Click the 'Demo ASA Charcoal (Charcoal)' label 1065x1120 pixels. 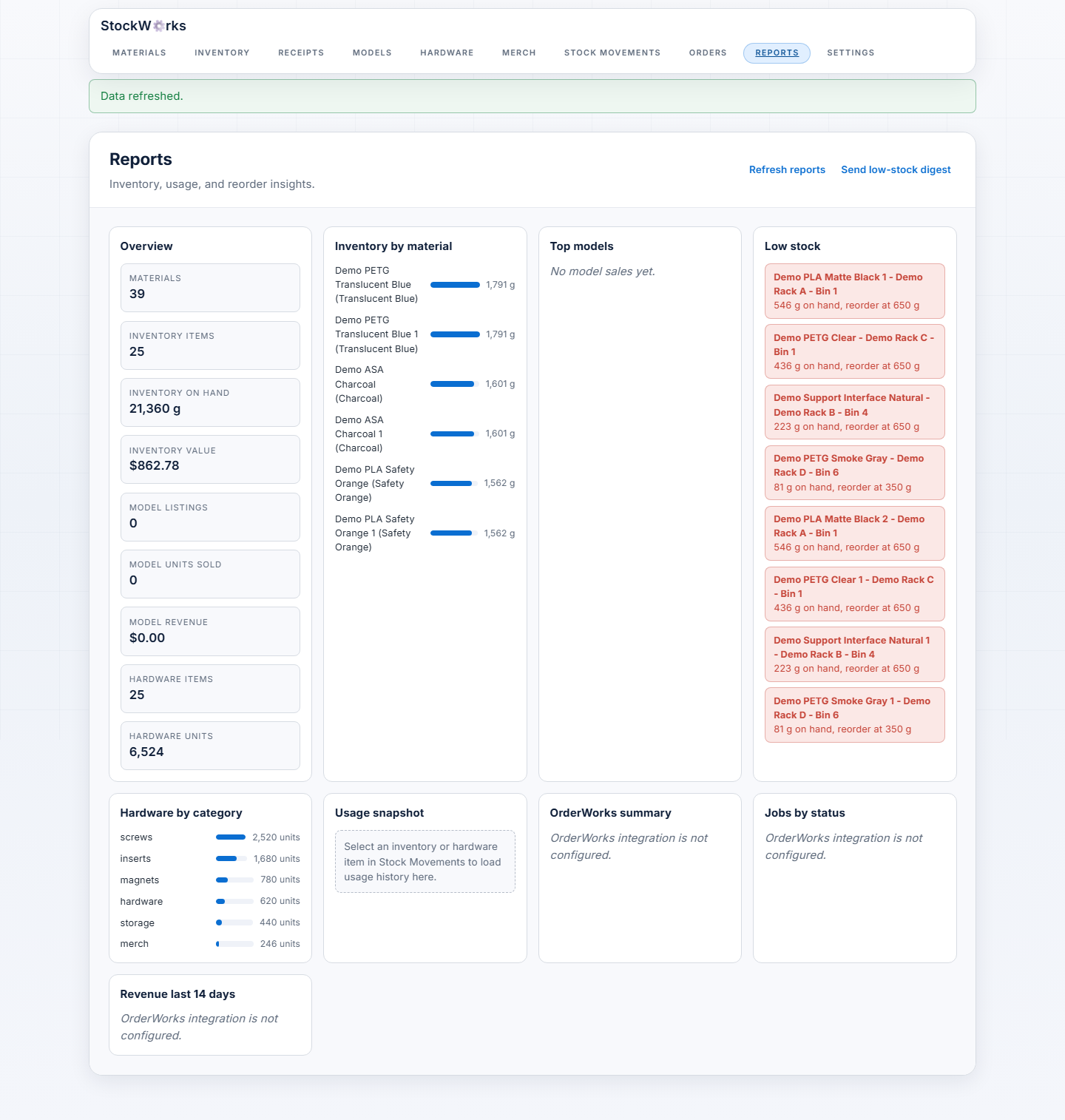(x=359, y=384)
